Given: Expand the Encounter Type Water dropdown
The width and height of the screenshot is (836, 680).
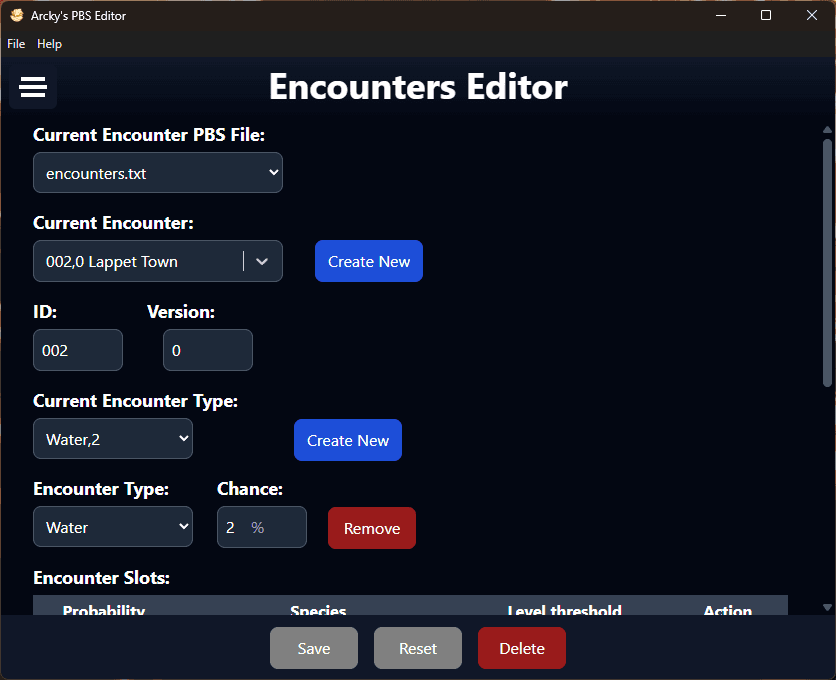Looking at the screenshot, I should [x=113, y=527].
